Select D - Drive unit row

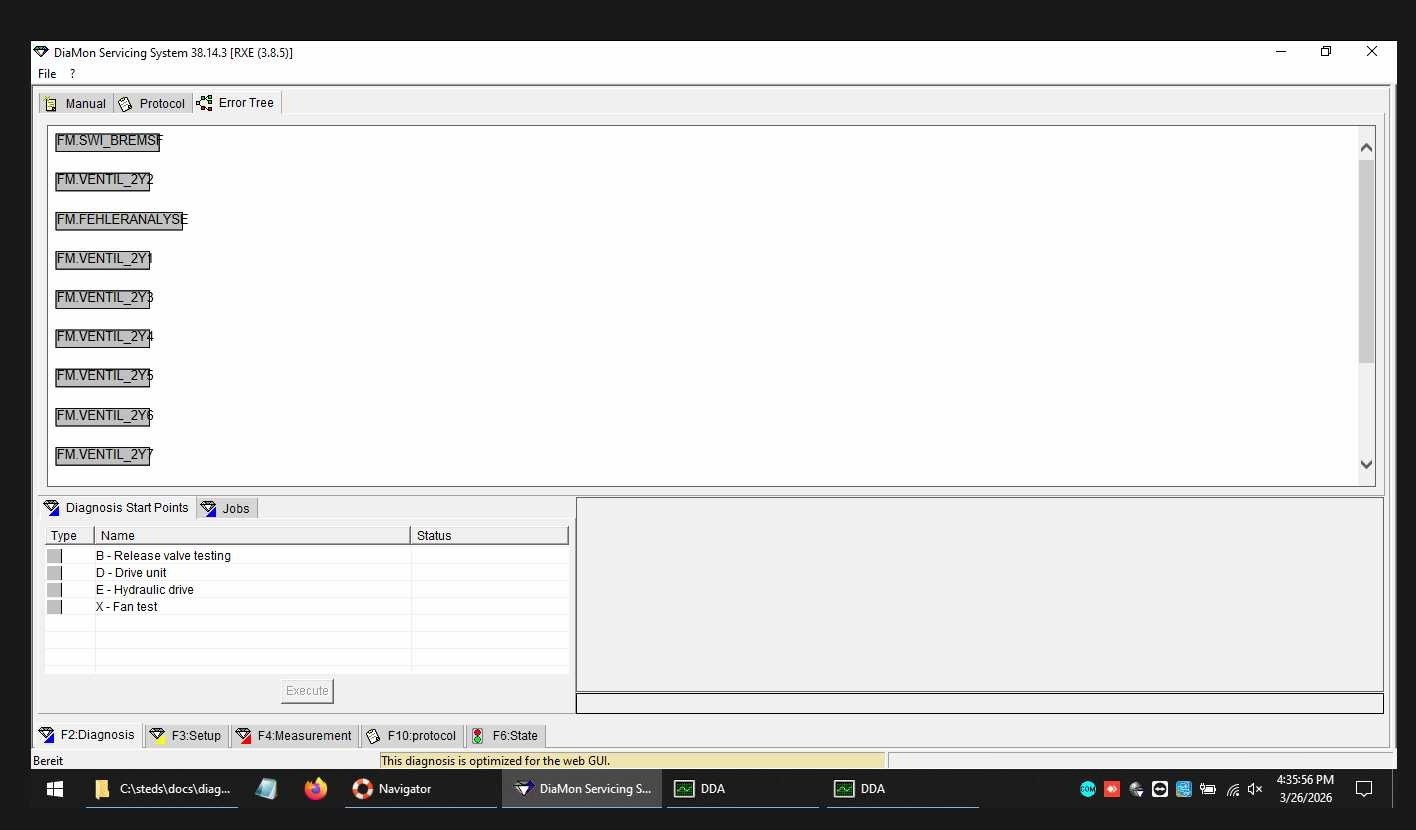tap(306, 572)
